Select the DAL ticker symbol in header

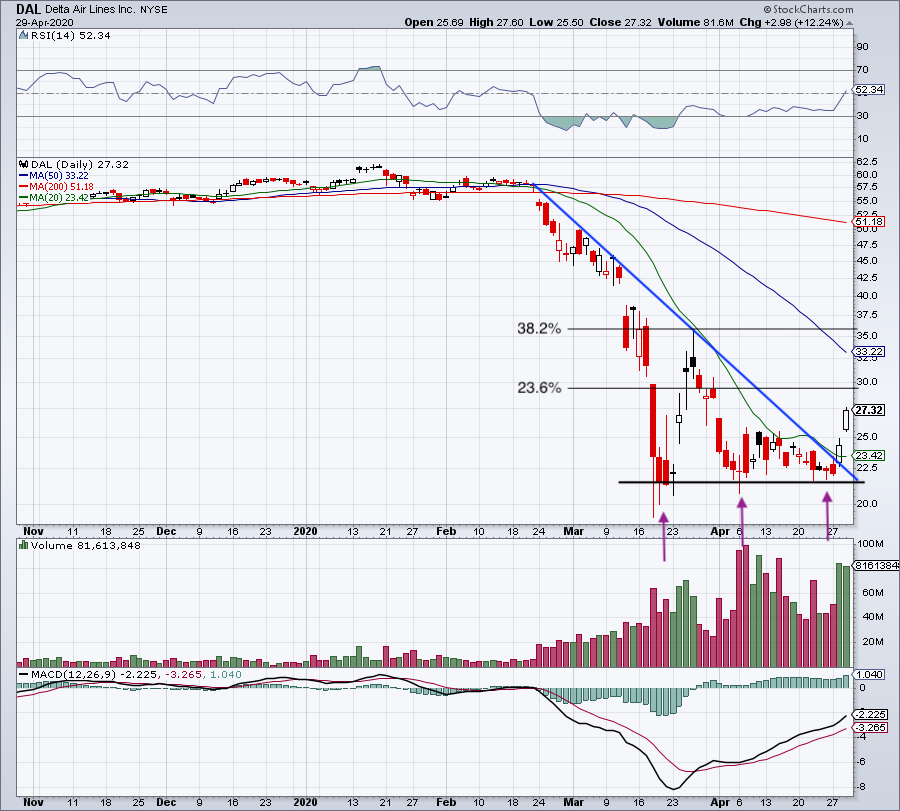[28, 9]
